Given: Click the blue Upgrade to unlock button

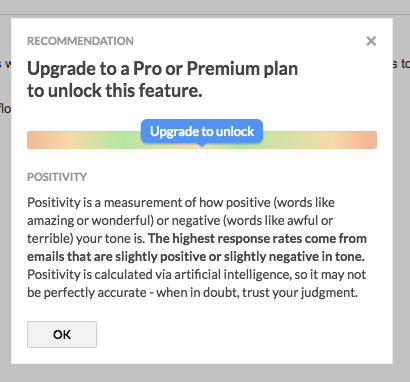Looking at the screenshot, I should click(x=202, y=131).
